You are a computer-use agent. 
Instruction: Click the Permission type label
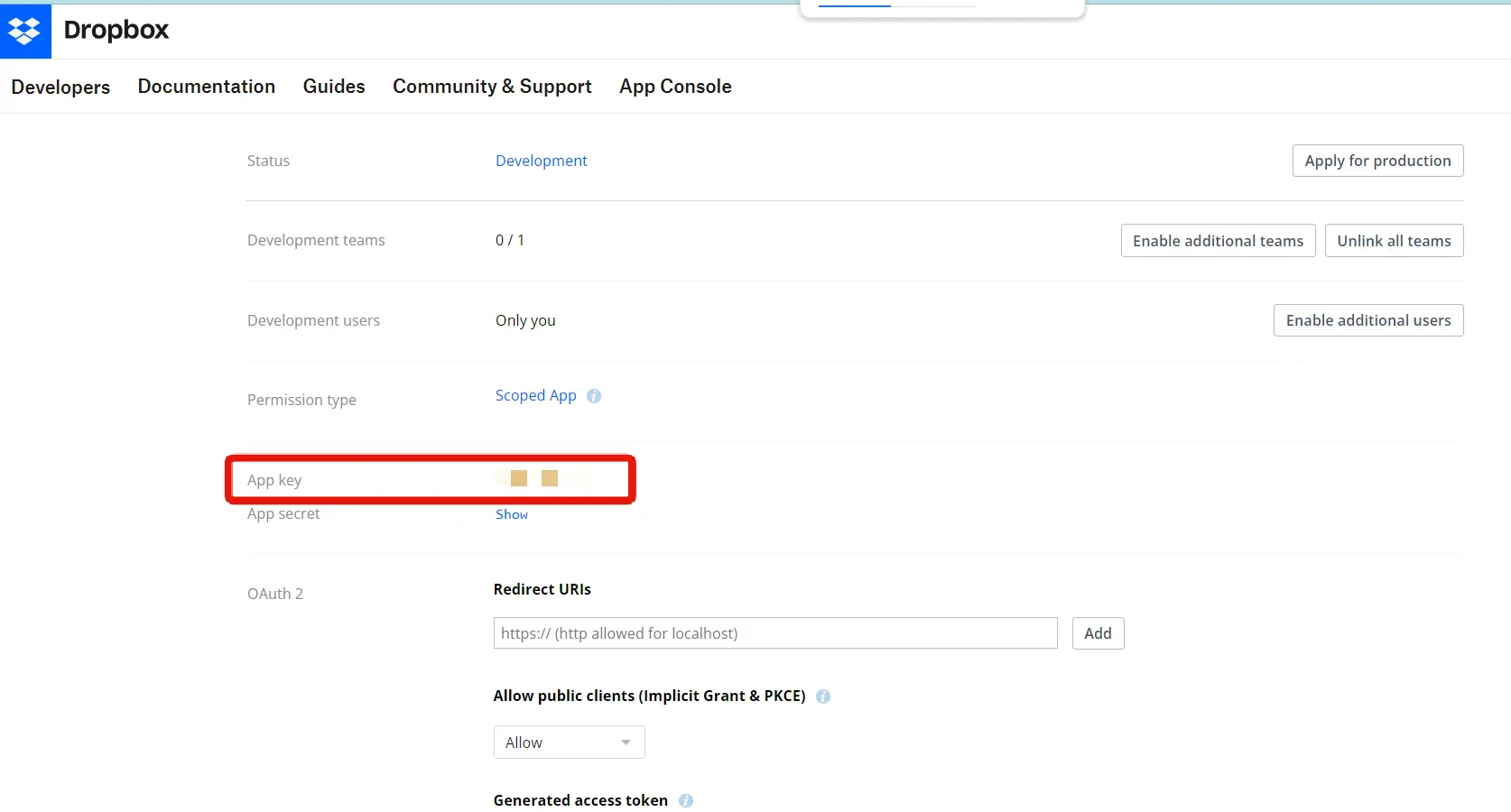301,400
